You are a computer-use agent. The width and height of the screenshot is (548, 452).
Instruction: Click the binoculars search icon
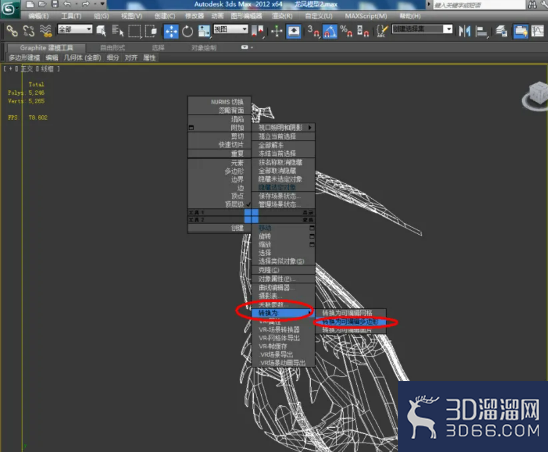(532, 5)
